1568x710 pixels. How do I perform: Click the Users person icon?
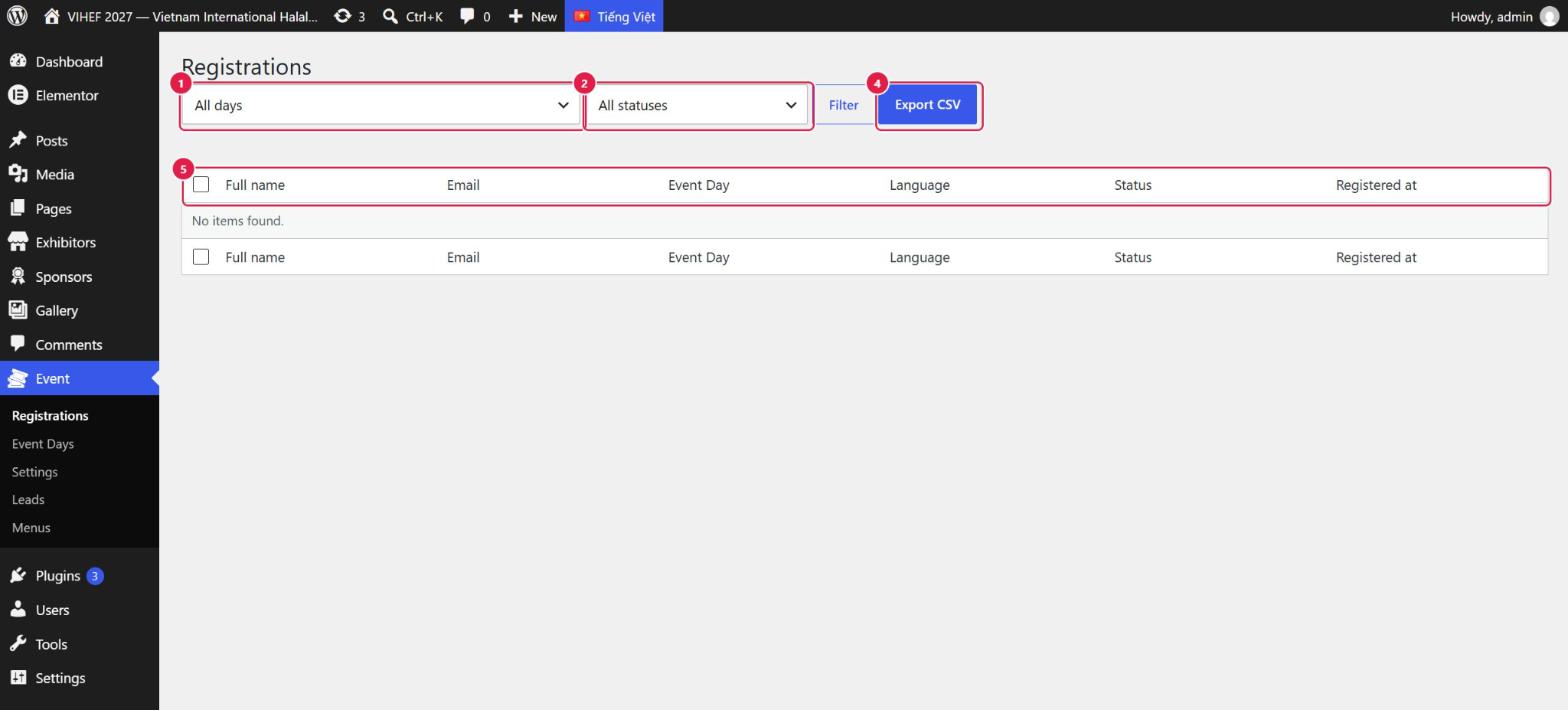click(x=18, y=609)
